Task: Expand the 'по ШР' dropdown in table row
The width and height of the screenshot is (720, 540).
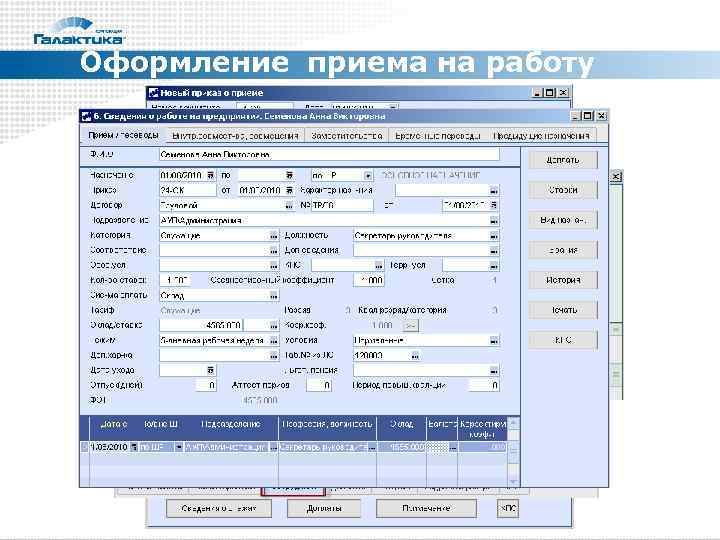Action: pyautogui.click(x=179, y=447)
